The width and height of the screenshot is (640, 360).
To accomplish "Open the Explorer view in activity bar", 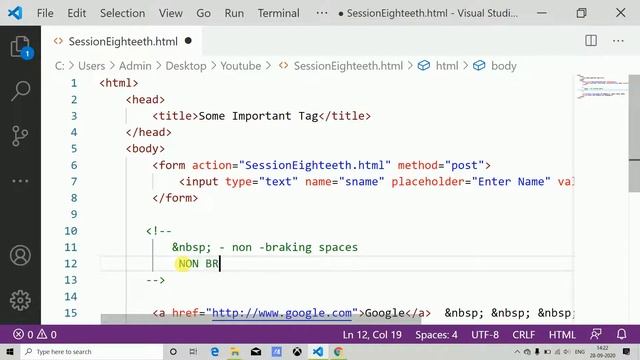I will coord(20,47).
